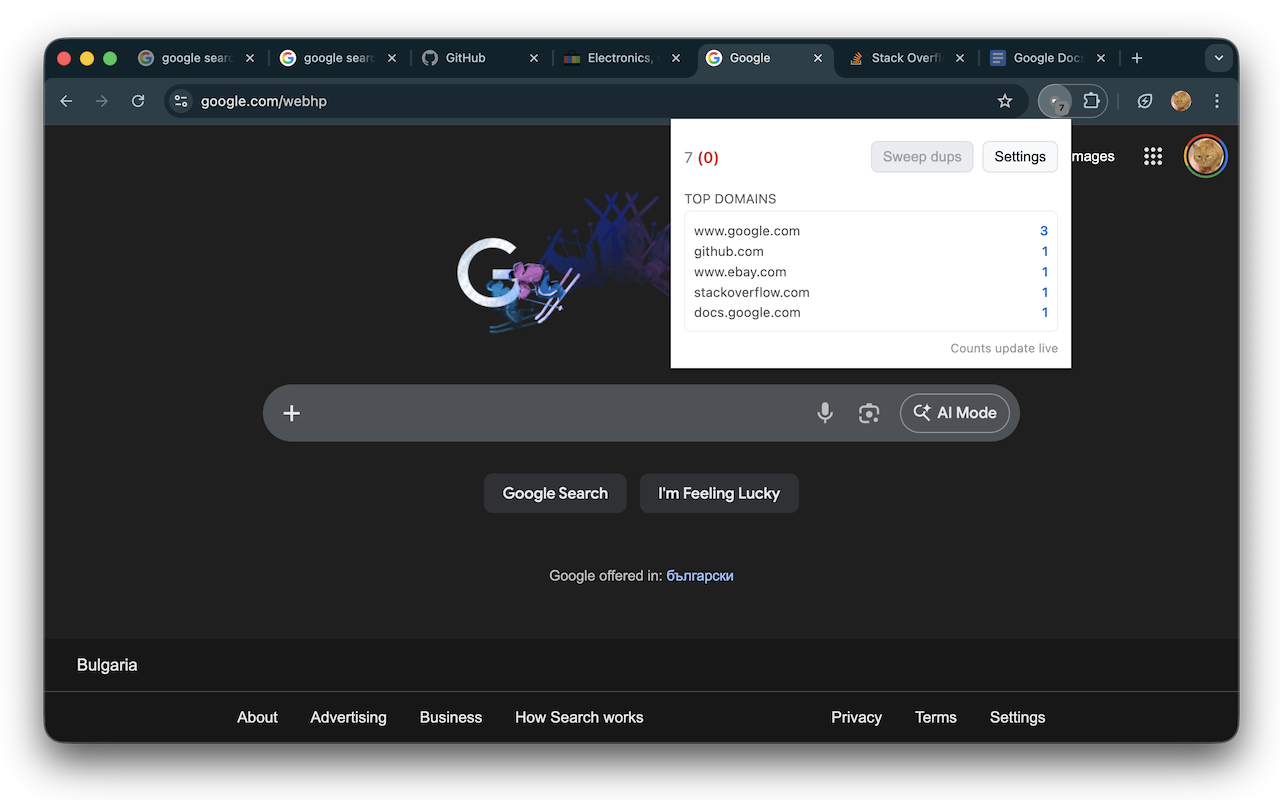
Task: Open Settings in the extension popup
Action: click(x=1020, y=157)
